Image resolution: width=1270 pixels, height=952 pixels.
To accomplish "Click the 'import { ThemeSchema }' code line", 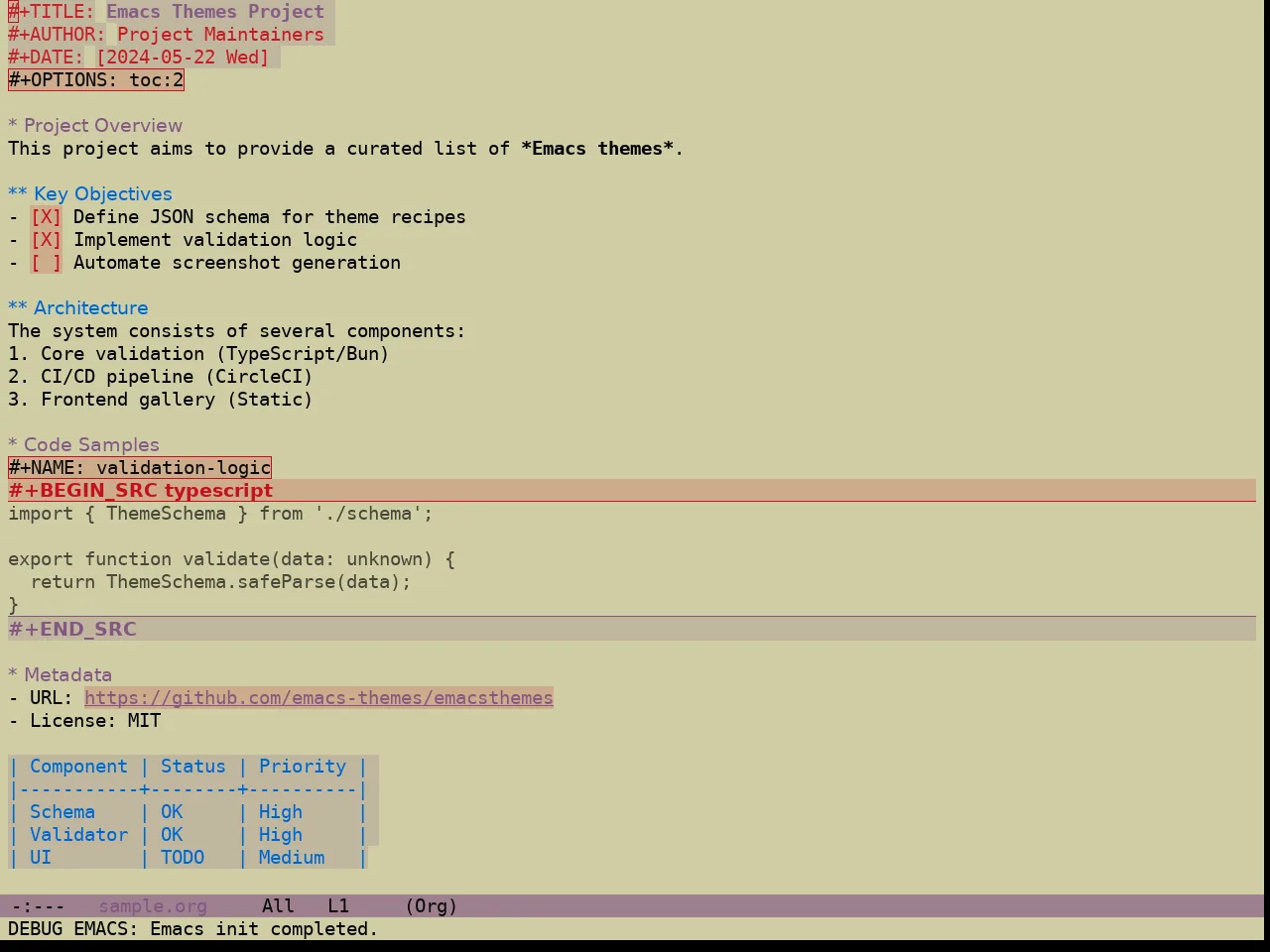I will [220, 514].
